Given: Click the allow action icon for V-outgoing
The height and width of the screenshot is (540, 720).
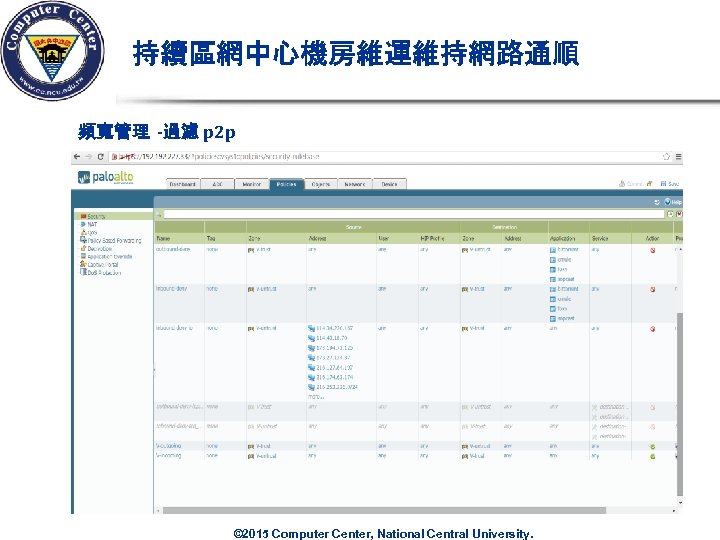Looking at the screenshot, I should [x=652, y=446].
